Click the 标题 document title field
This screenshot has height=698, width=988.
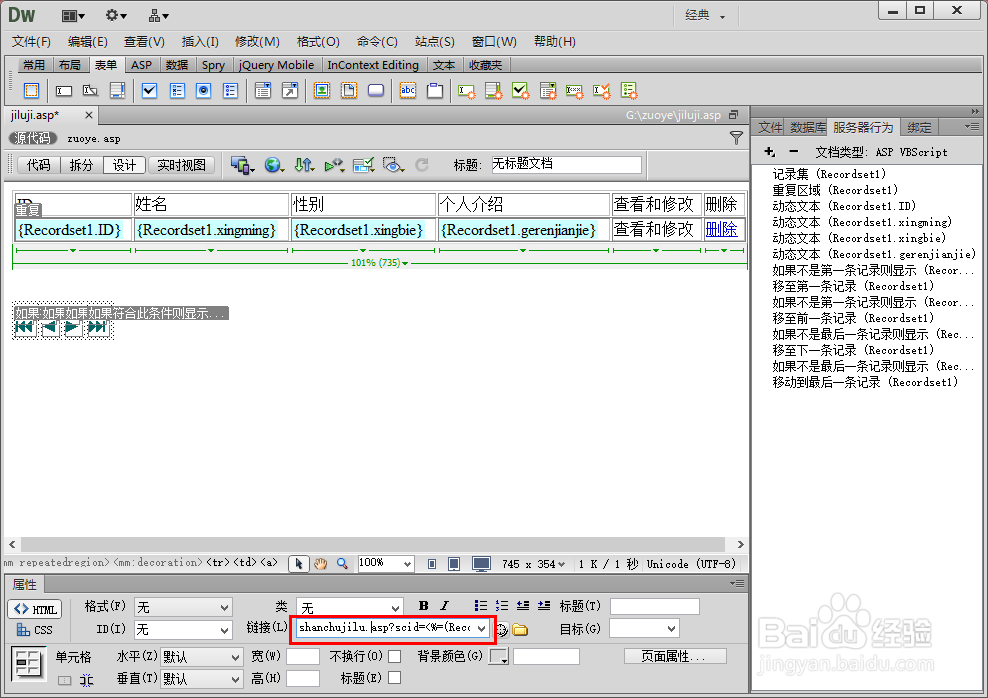click(566, 164)
